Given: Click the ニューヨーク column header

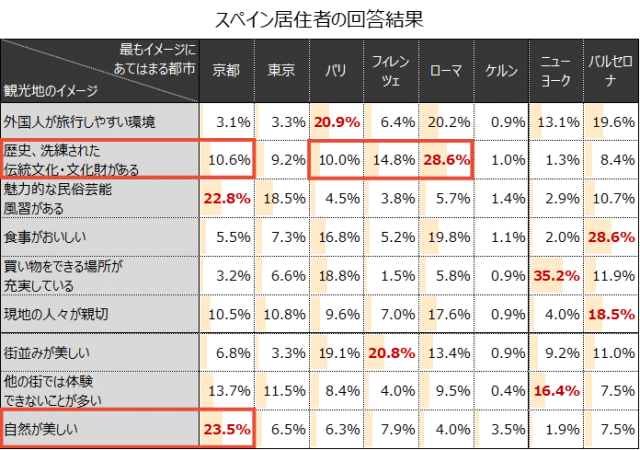Looking at the screenshot, I should pos(555,70).
